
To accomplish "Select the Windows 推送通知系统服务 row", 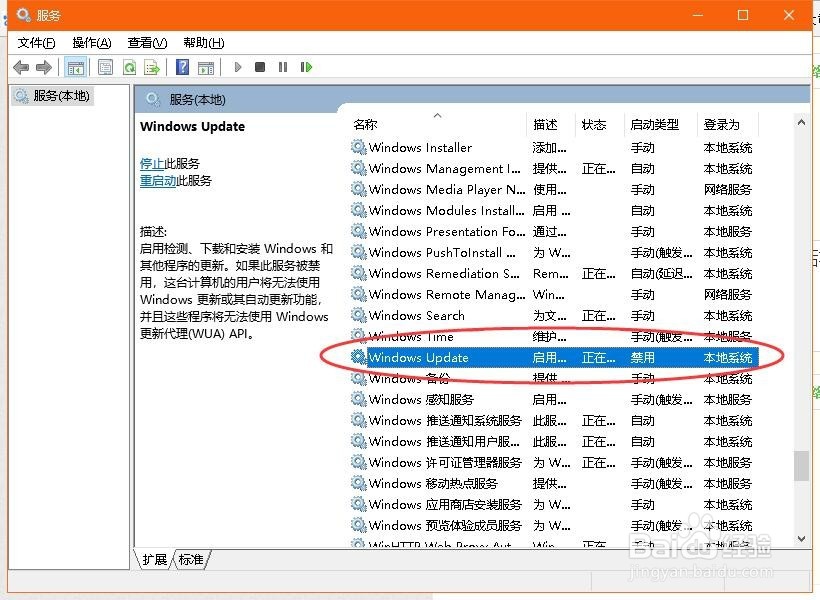I will click(x=553, y=420).
